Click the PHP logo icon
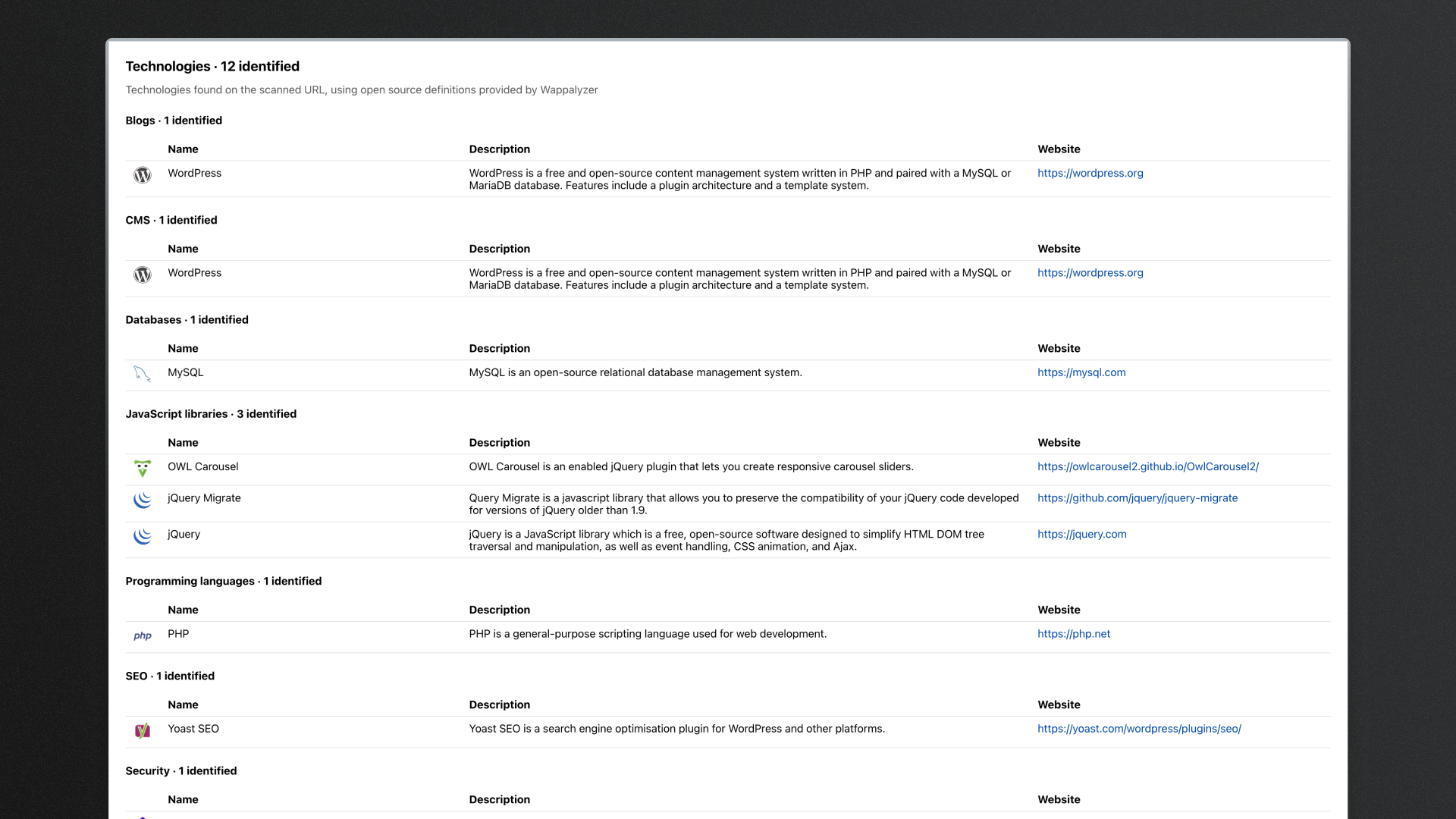Screen dimensions: 1456x819 tap(143, 635)
